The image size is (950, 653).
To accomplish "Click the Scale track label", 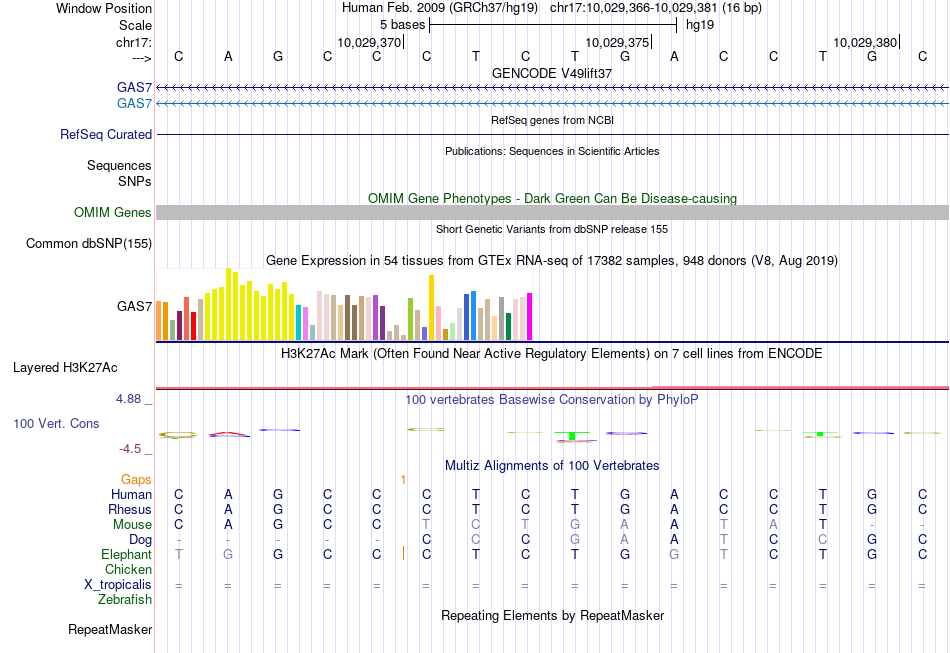I will point(135,25).
